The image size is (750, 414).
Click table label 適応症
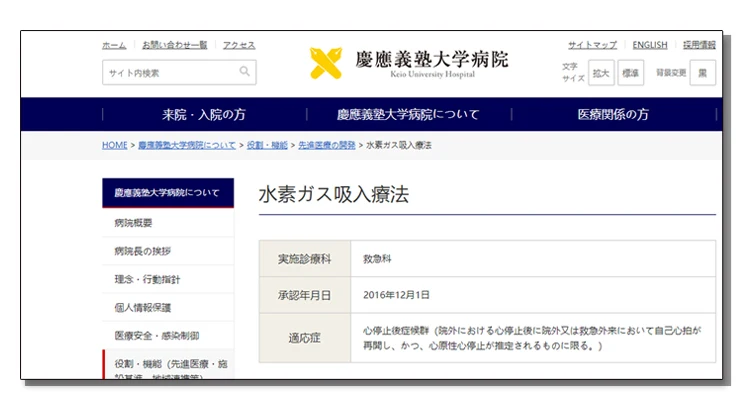point(305,338)
